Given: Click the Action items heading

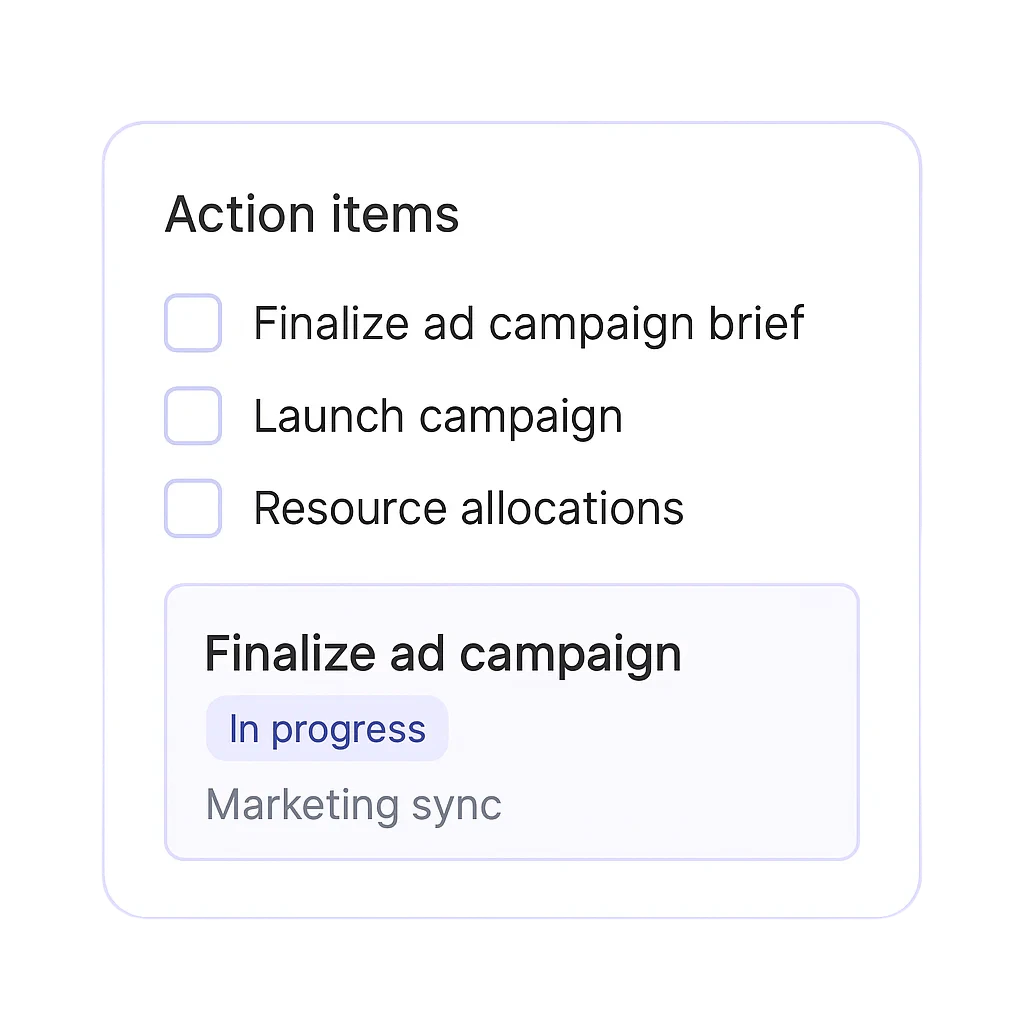Looking at the screenshot, I should click(x=311, y=214).
